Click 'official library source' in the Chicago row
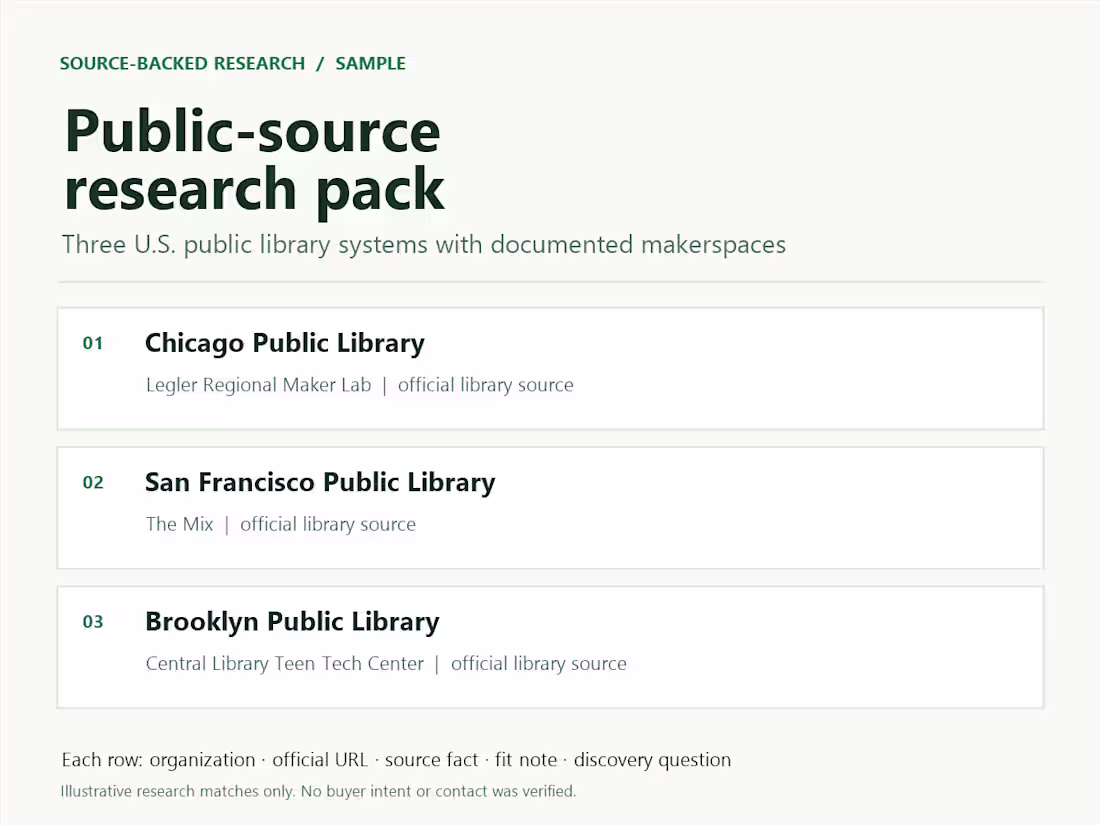Screen dimensions: 1100x825 click(485, 385)
